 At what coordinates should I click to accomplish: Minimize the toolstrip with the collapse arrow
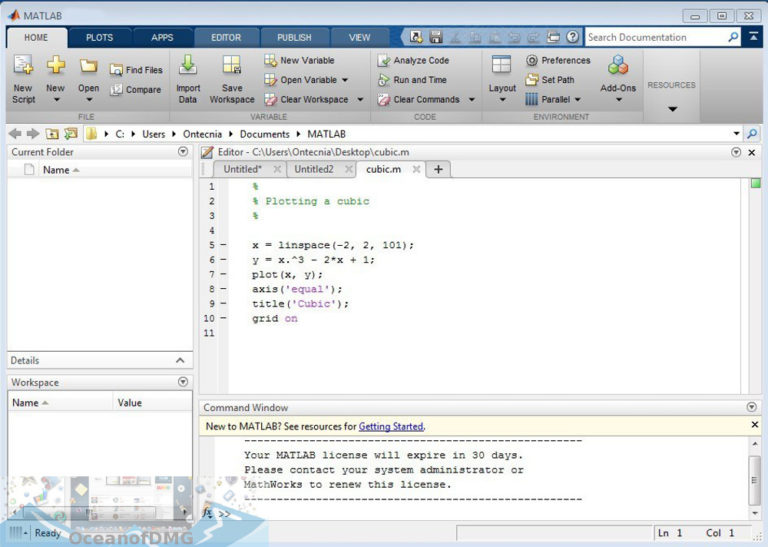tap(753, 37)
